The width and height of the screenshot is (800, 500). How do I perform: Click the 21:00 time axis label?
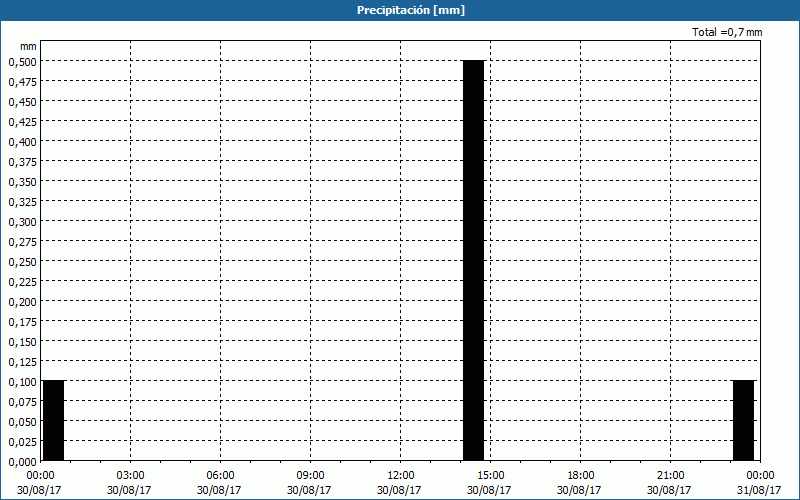(670, 476)
